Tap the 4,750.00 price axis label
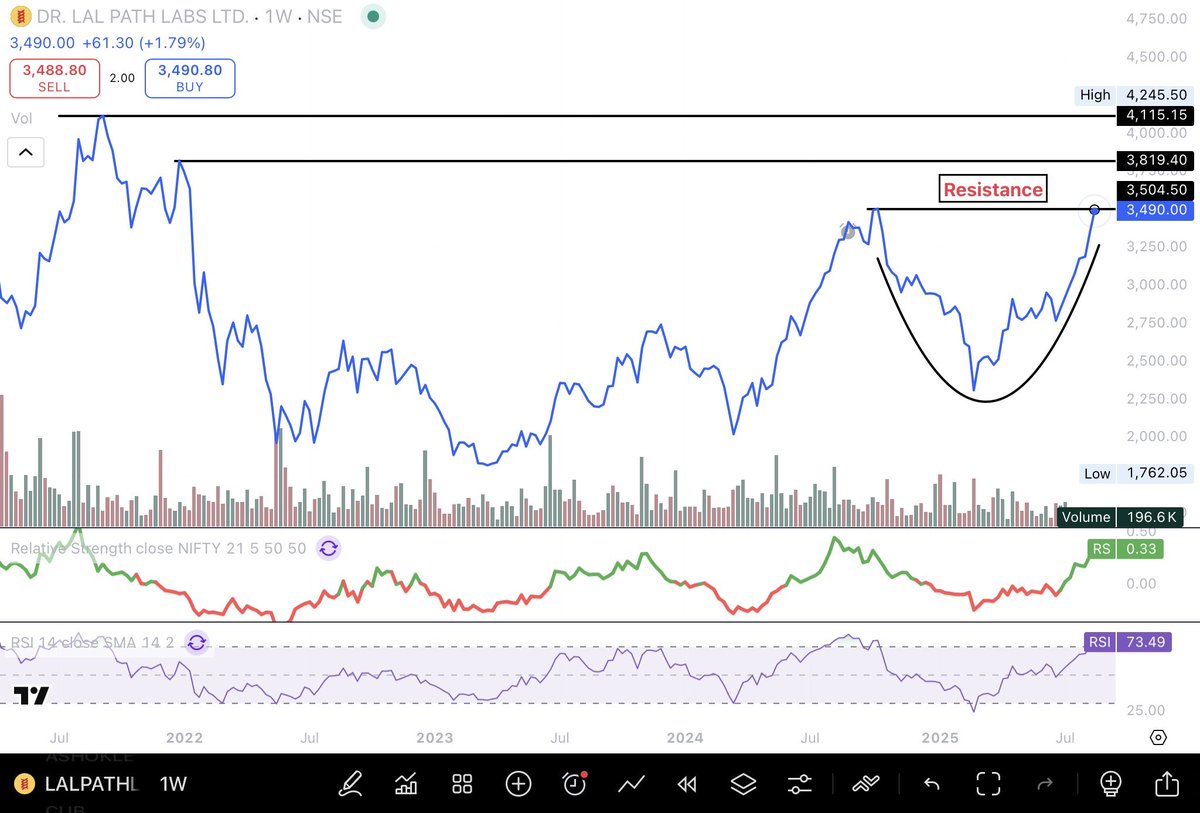Viewport: 1200px width, 813px height. click(x=1156, y=19)
